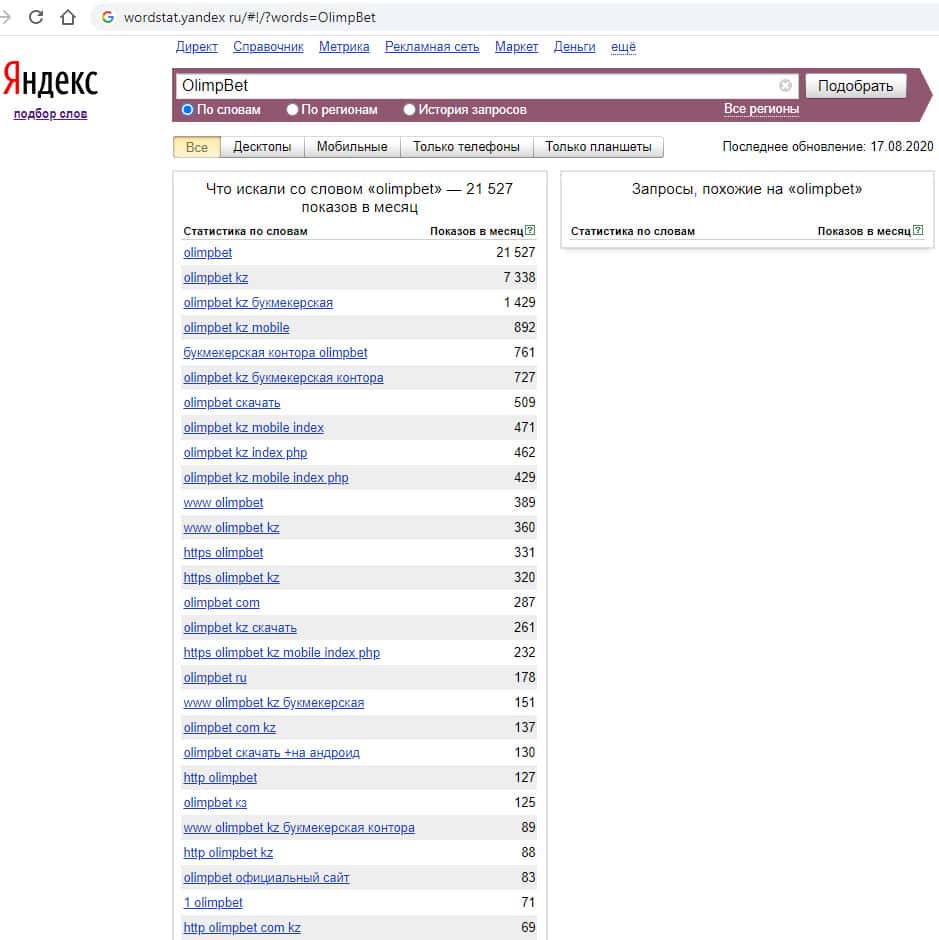Open the olimpbet com kz link

click(x=230, y=728)
